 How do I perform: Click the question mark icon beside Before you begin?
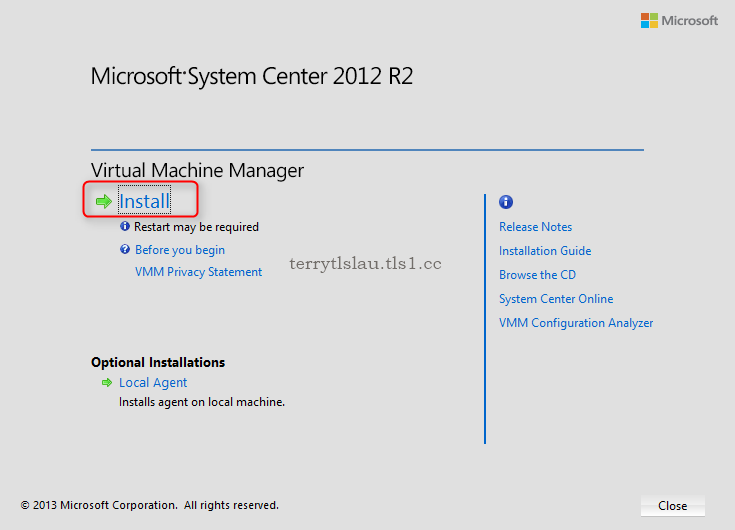click(x=125, y=249)
